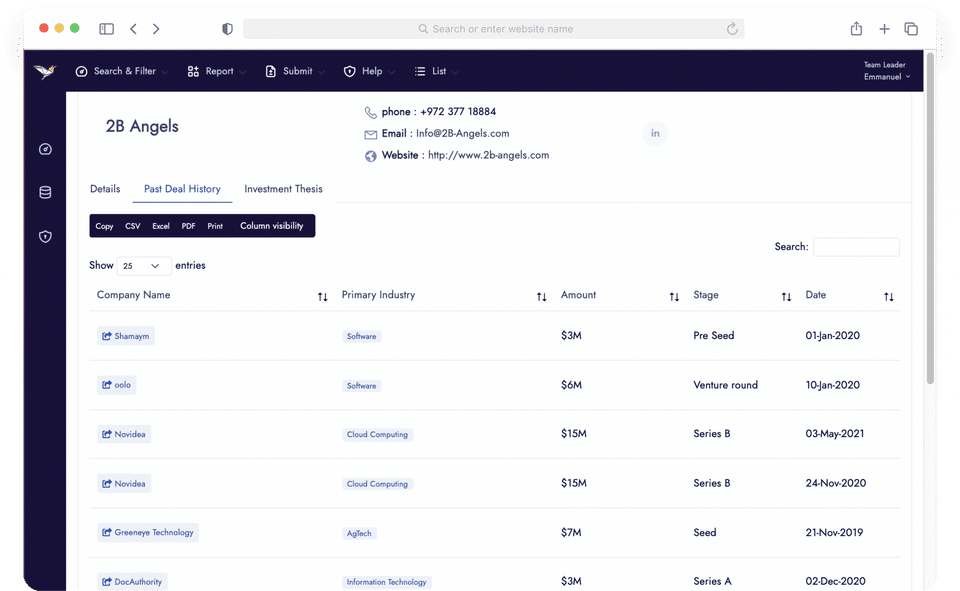Sort table by Amount column

click(674, 297)
